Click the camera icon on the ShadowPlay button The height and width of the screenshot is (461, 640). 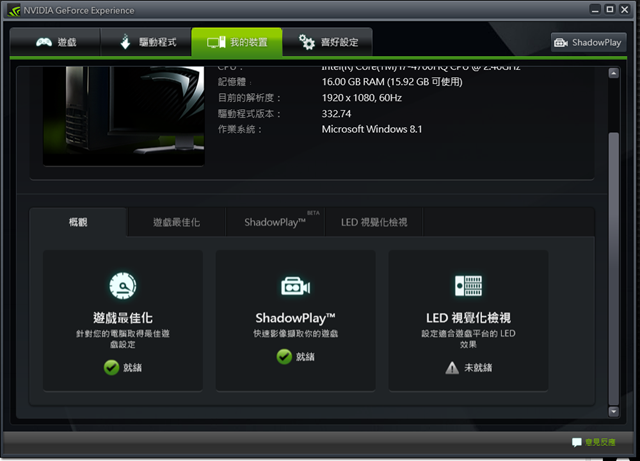pyautogui.click(x=561, y=42)
